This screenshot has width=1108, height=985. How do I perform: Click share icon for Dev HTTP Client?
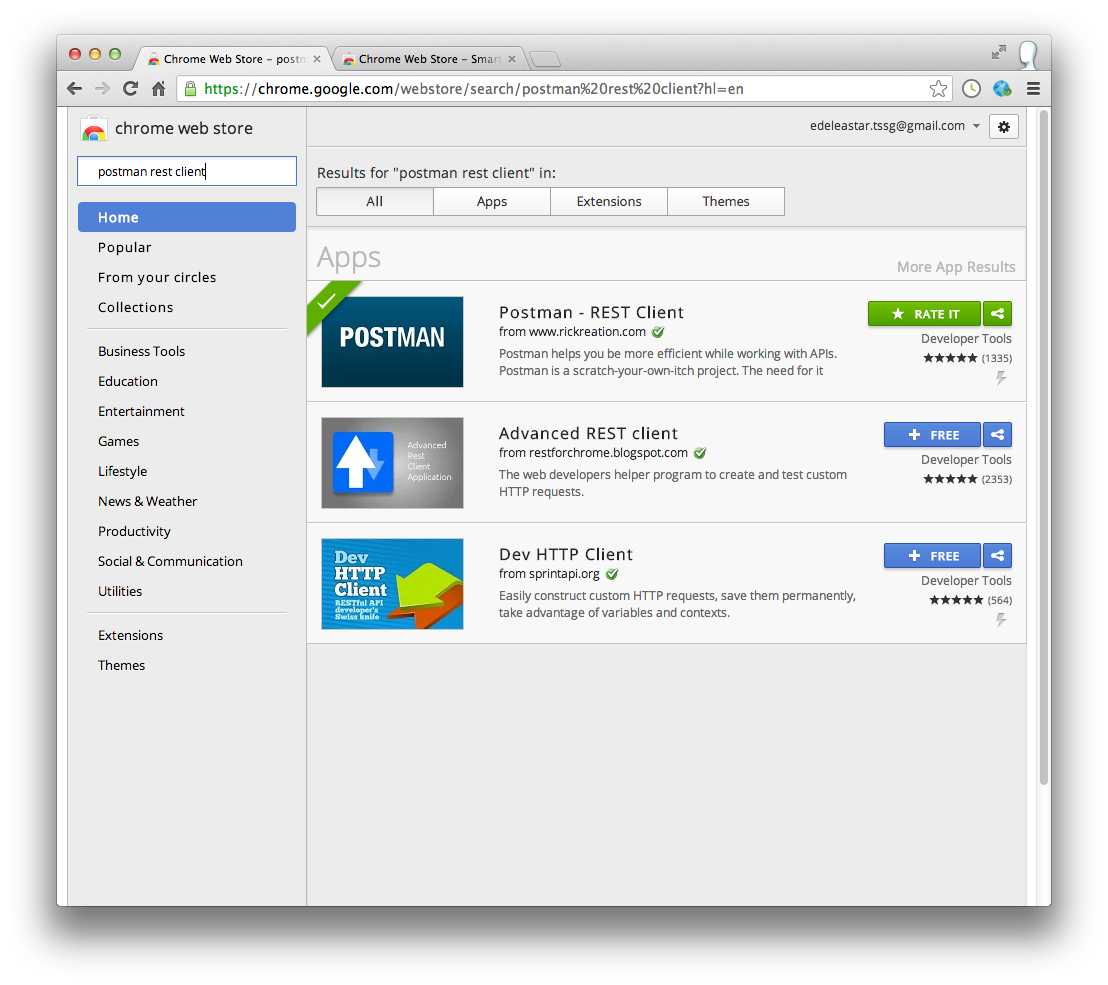click(x=997, y=556)
